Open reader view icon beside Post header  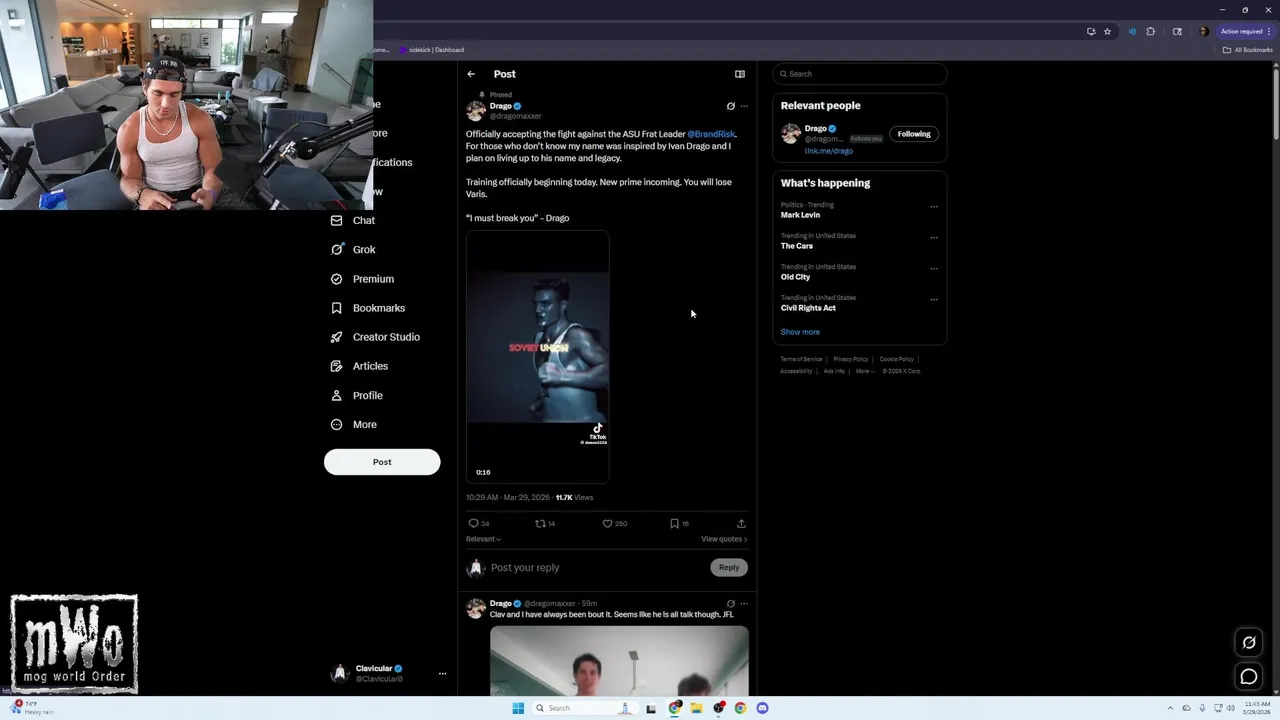[740, 74]
